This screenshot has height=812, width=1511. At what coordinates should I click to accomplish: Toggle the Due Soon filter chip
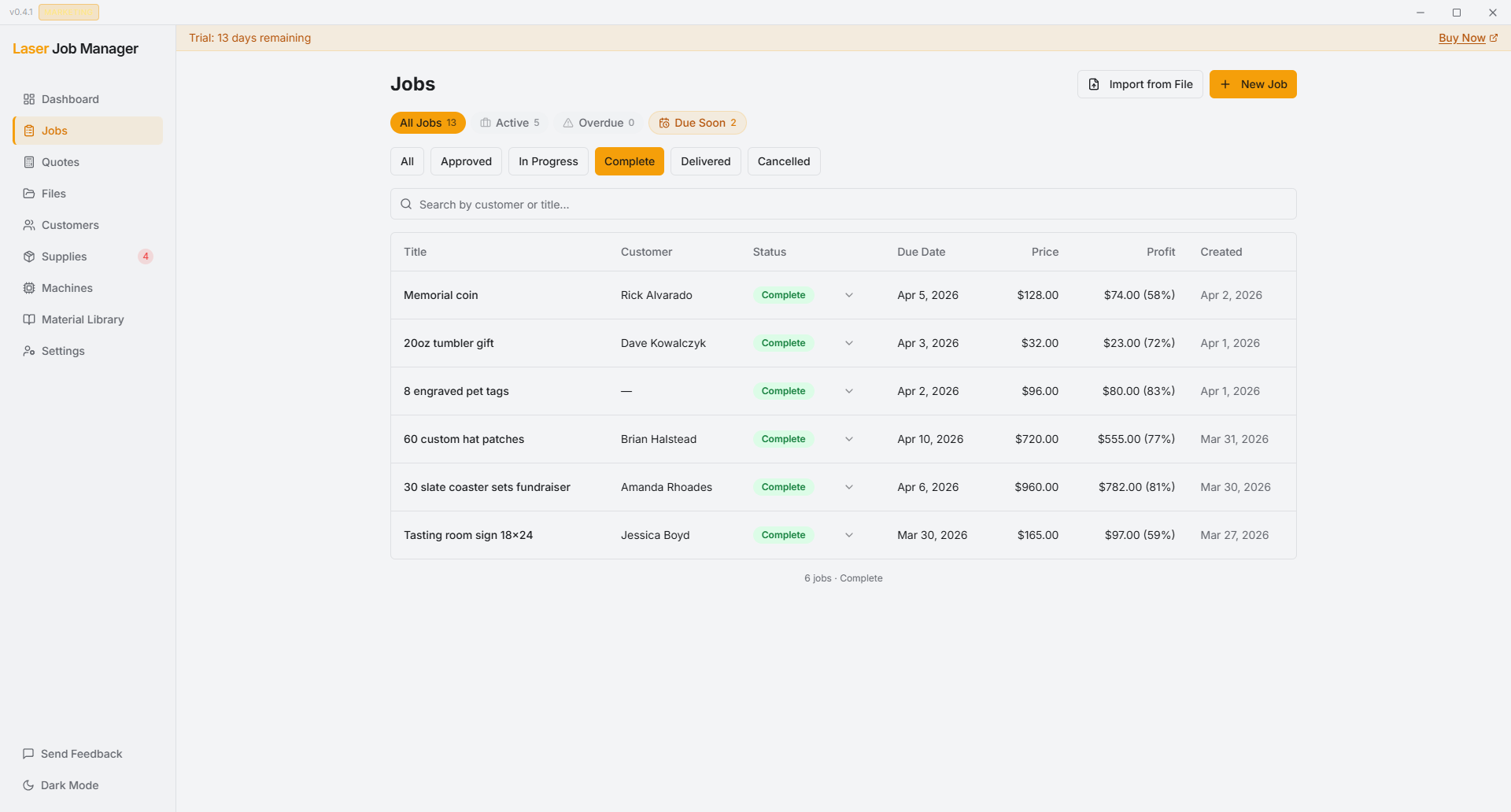coord(697,123)
